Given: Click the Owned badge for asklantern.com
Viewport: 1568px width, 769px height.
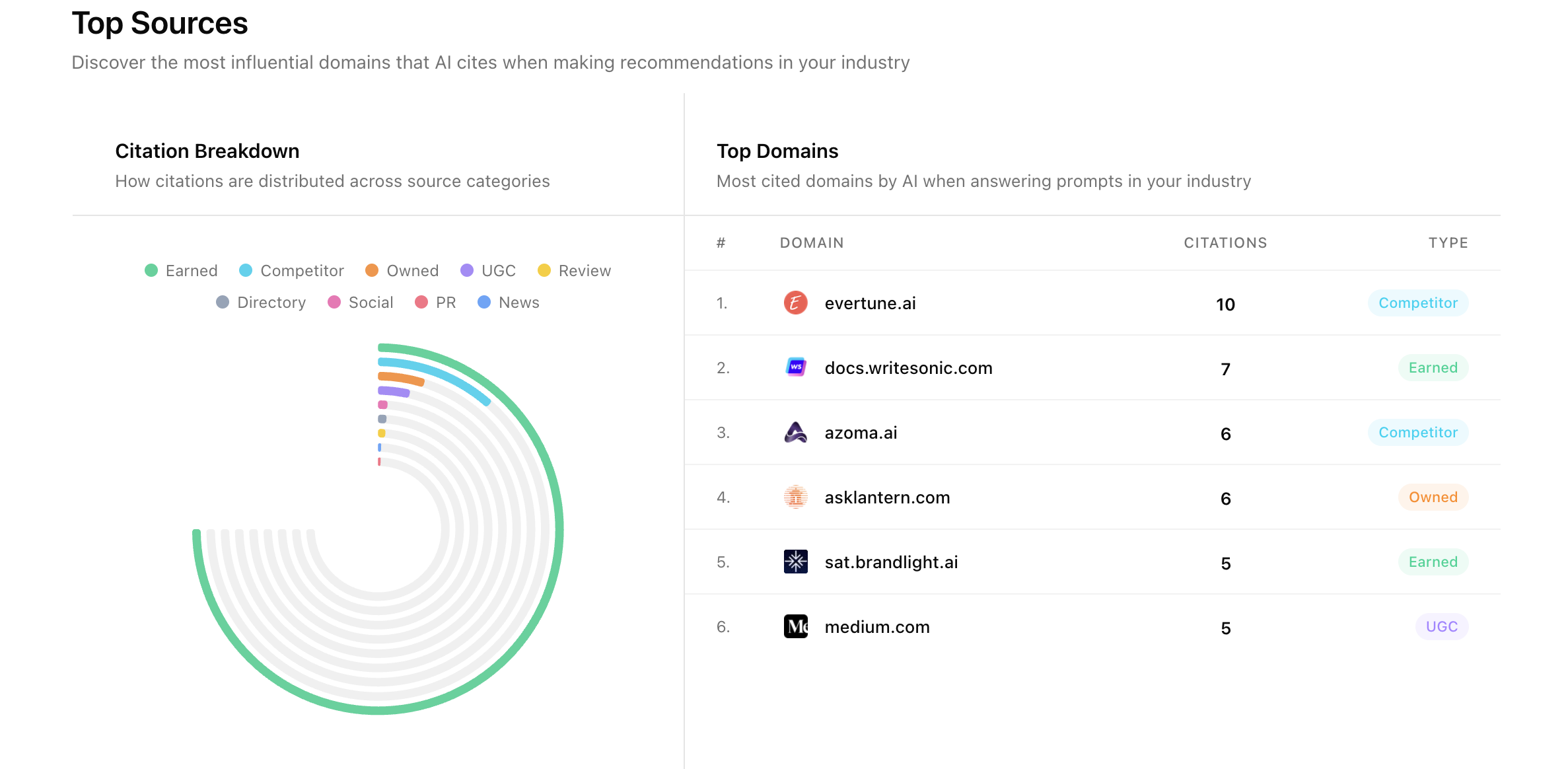Looking at the screenshot, I should coord(1433,497).
